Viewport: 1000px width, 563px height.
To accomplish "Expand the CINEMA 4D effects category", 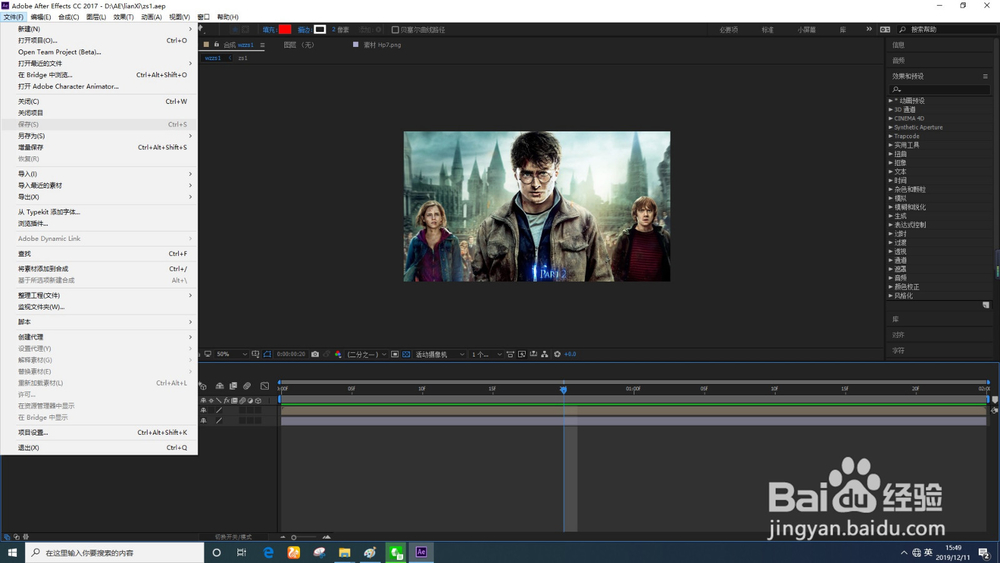I will click(890, 118).
